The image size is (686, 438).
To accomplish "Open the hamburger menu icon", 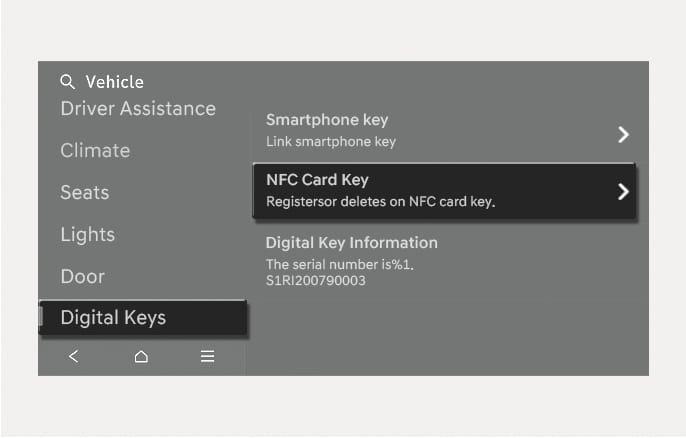I will point(207,357).
